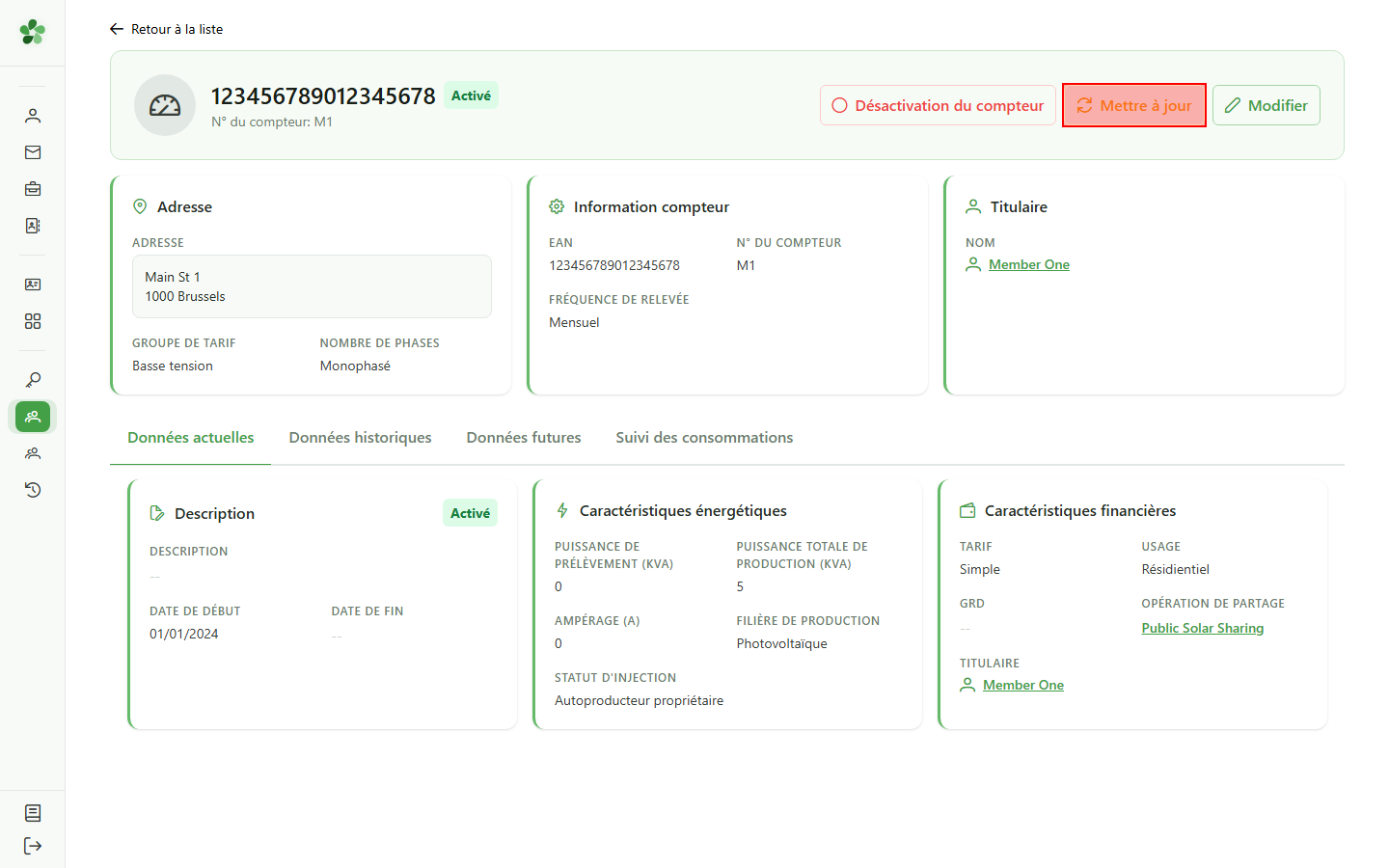Click the Mettre à jour button
The height and width of the screenshot is (868, 1389).
(x=1134, y=105)
